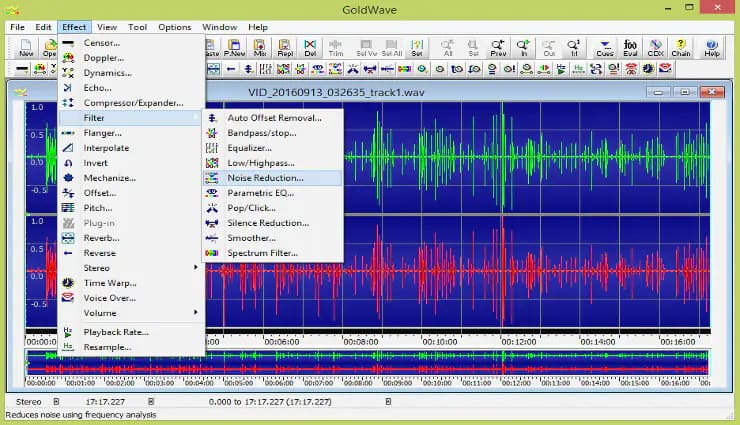This screenshot has width=740, height=425.
Task: Select Censor... in Effect menu
Action: 131,43
